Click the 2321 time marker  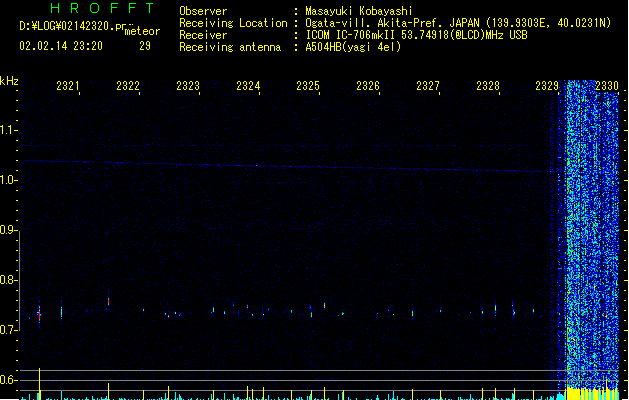tap(67, 86)
